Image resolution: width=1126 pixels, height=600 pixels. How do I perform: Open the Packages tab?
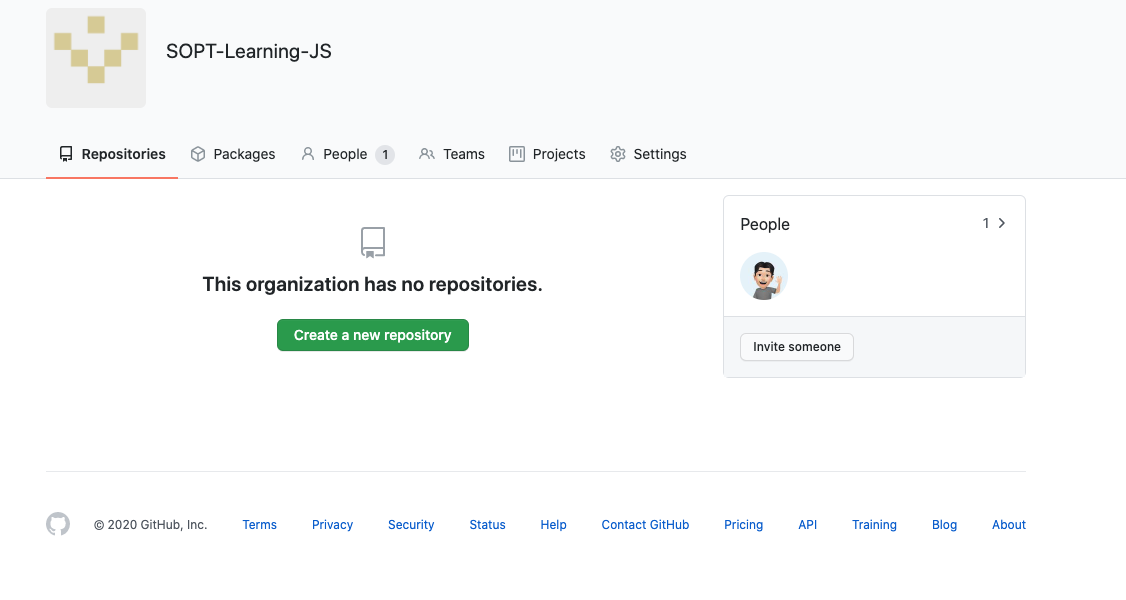pyautogui.click(x=233, y=154)
